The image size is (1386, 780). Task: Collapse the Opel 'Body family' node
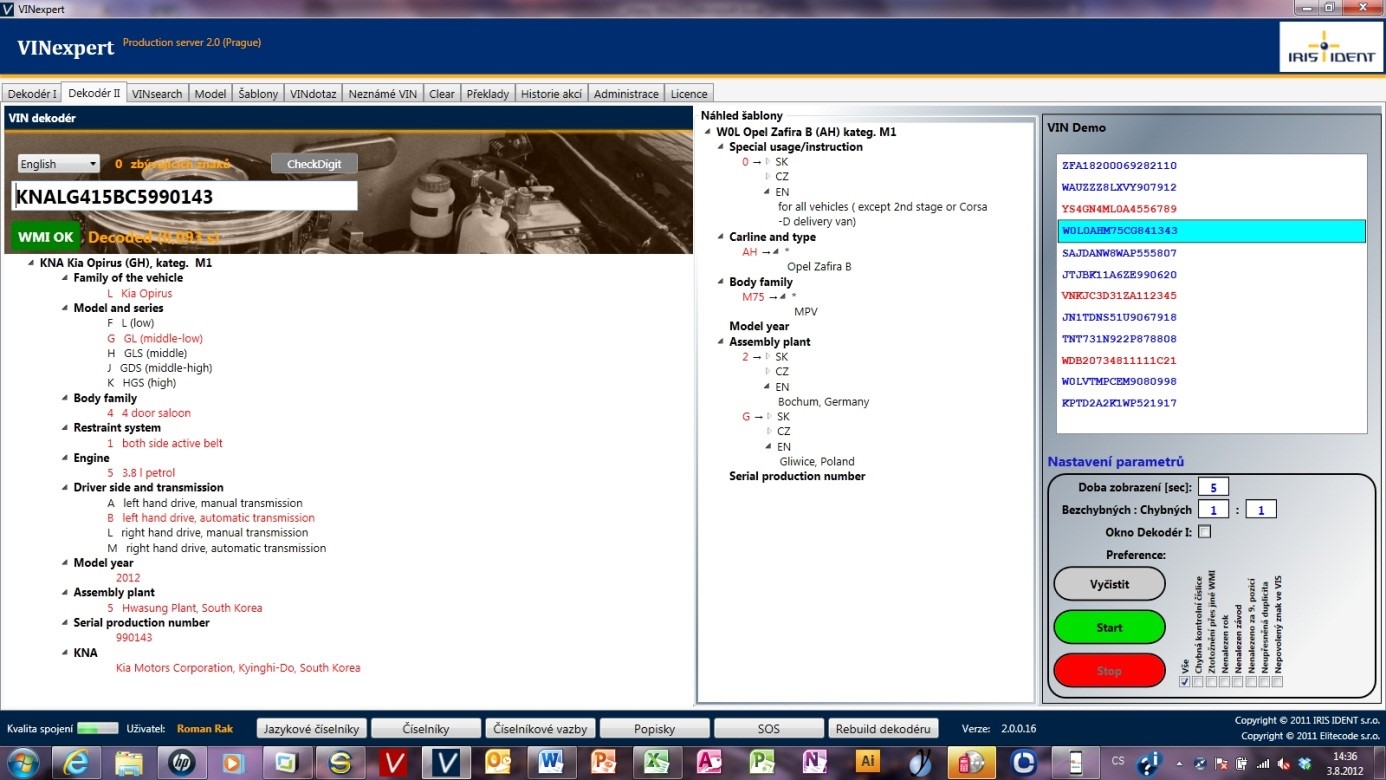(x=721, y=282)
